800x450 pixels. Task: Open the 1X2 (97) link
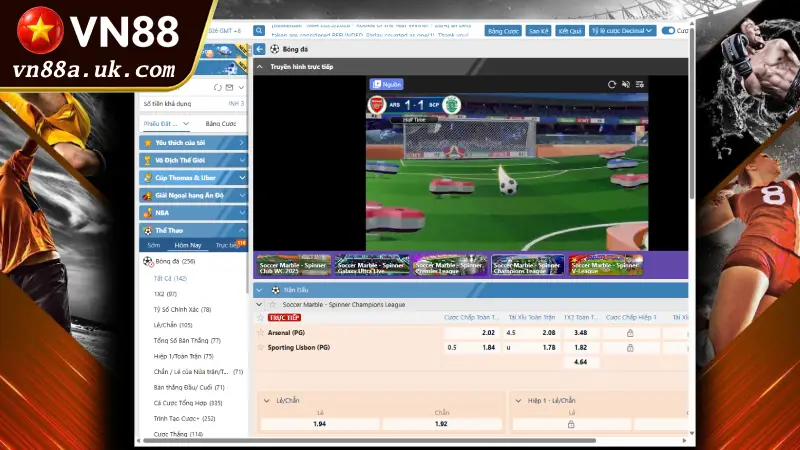pos(165,294)
